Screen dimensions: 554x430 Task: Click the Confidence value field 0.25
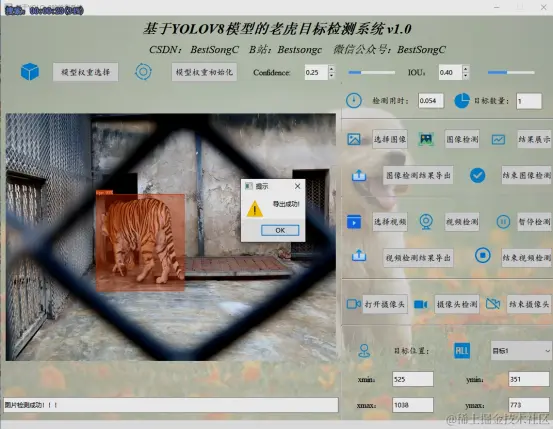[x=317, y=72]
